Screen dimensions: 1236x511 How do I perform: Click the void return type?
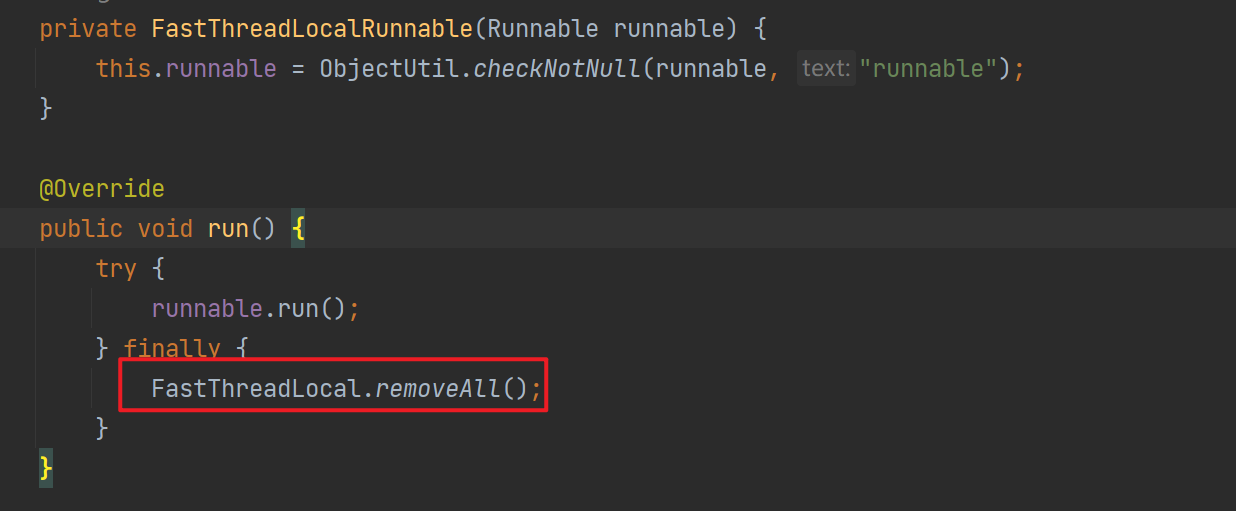(165, 229)
